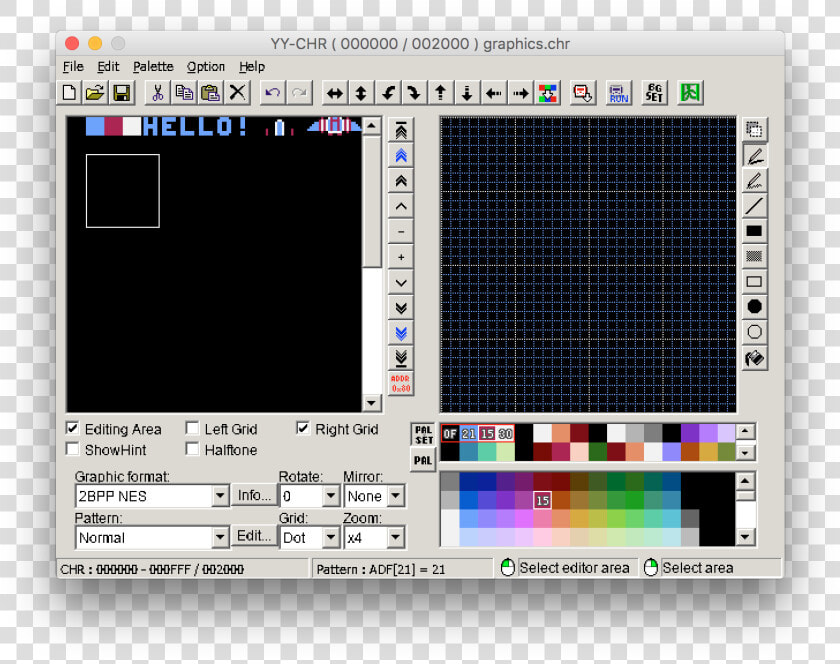This screenshot has height=664, width=840.
Task: Open the Palette menu
Action: tap(153, 66)
